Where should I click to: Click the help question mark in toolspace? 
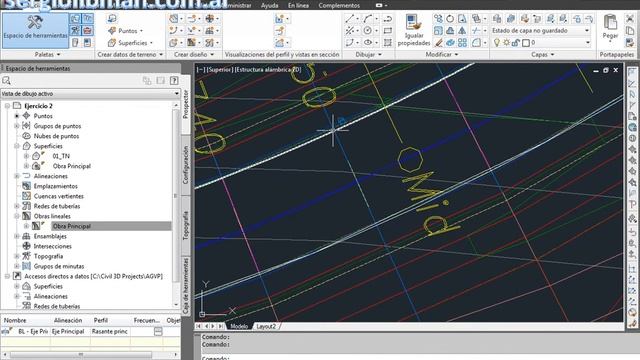coord(174,80)
